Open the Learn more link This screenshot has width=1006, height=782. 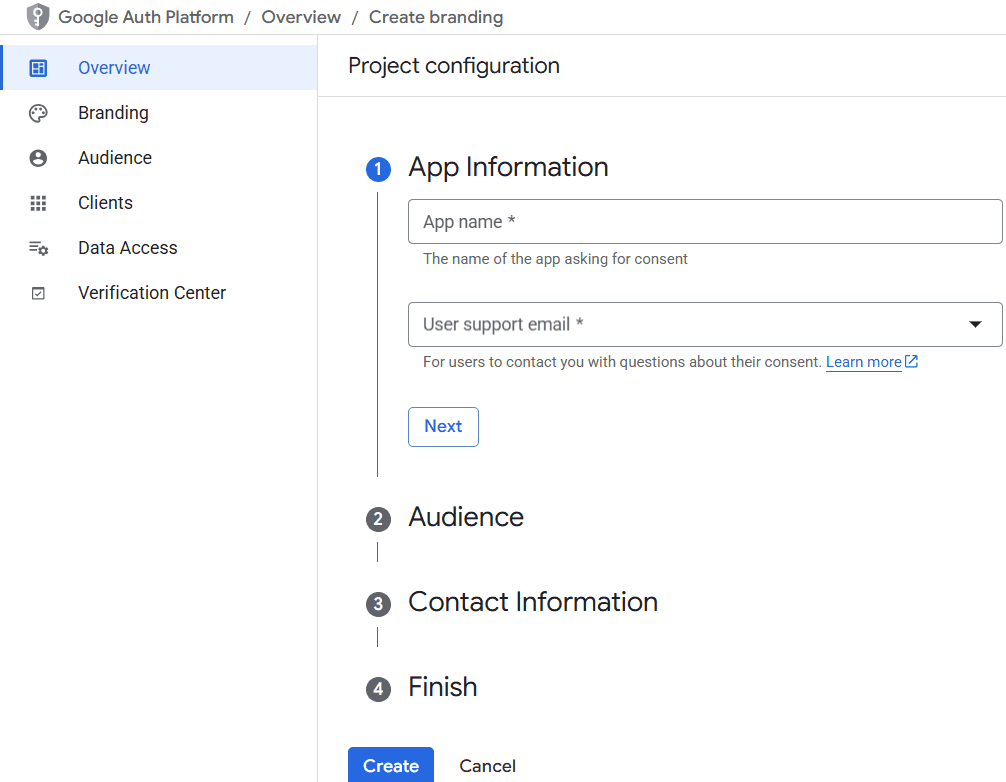(865, 361)
